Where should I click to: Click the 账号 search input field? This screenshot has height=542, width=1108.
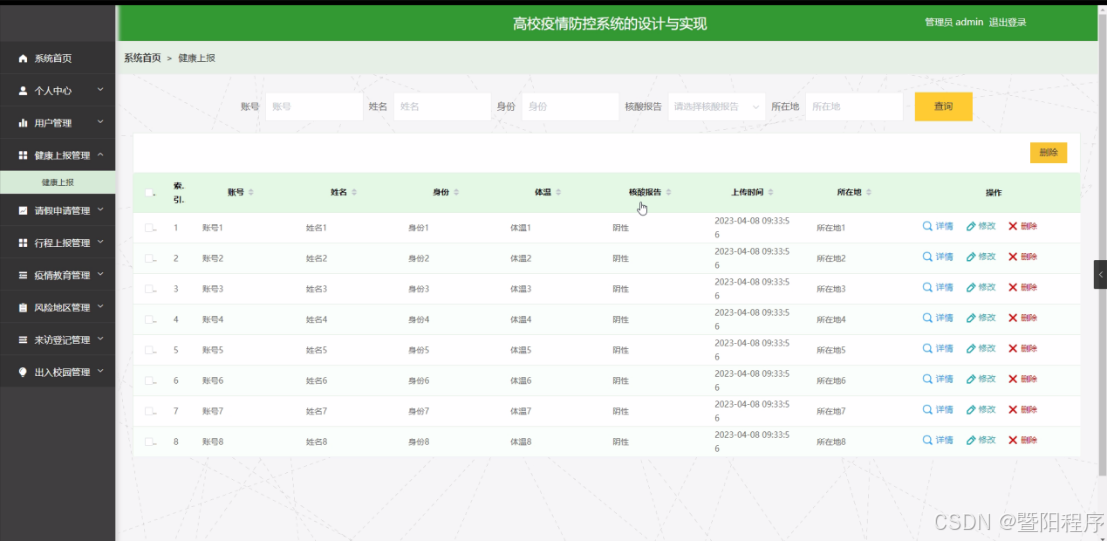[314, 107]
